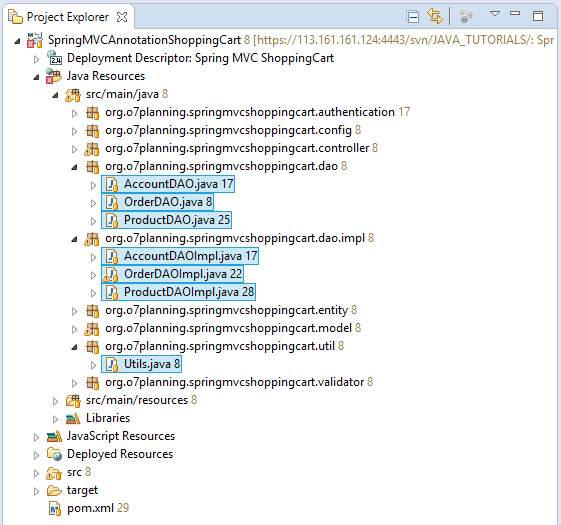The height and width of the screenshot is (525, 561).
Task: Select AccountDAO.java file
Action: click(168, 184)
